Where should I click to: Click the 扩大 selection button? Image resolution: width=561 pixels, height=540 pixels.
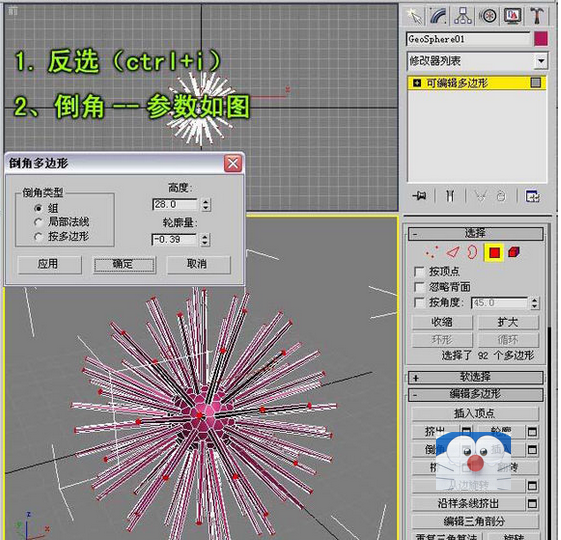(x=508, y=322)
